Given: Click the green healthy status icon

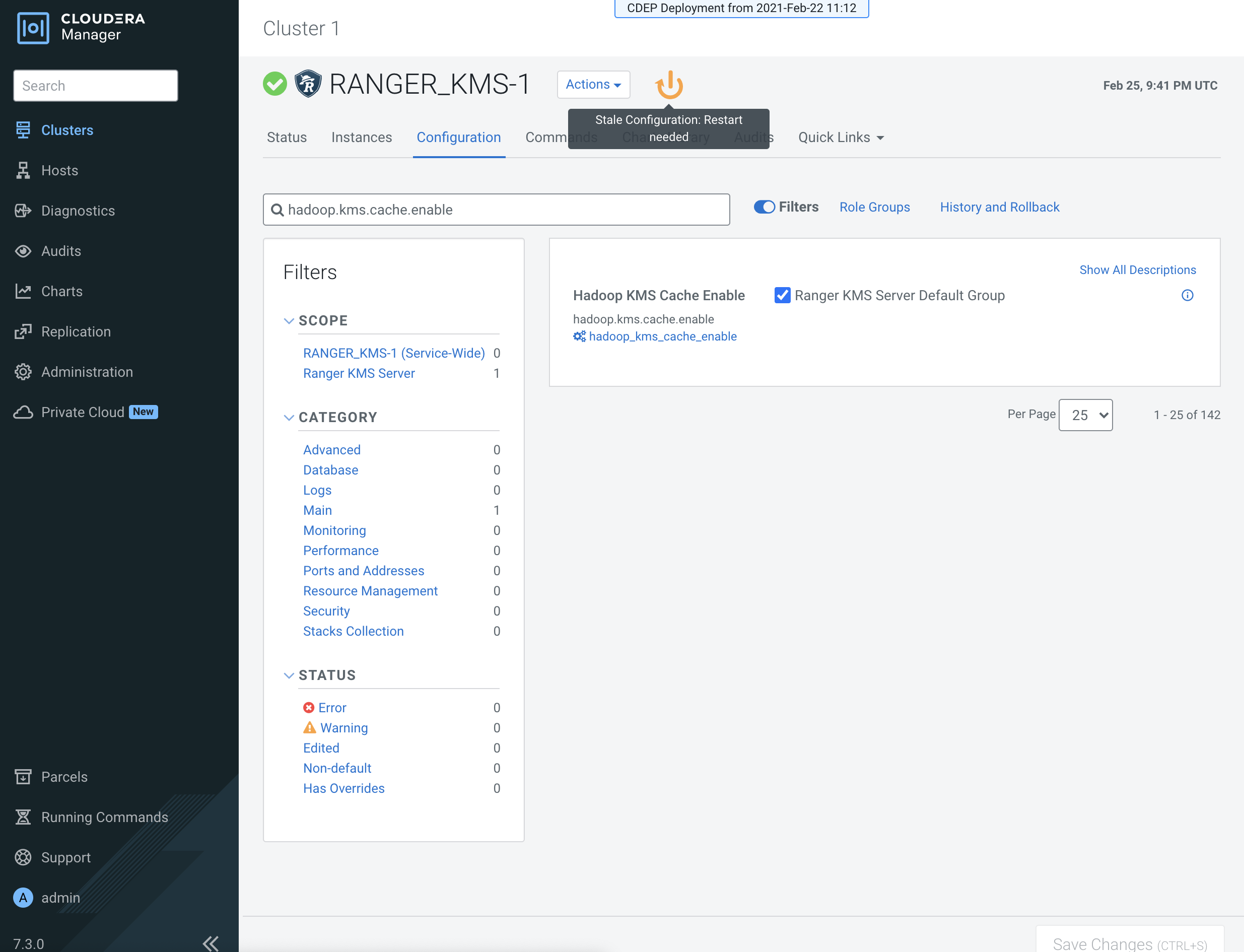Looking at the screenshot, I should click(x=275, y=85).
